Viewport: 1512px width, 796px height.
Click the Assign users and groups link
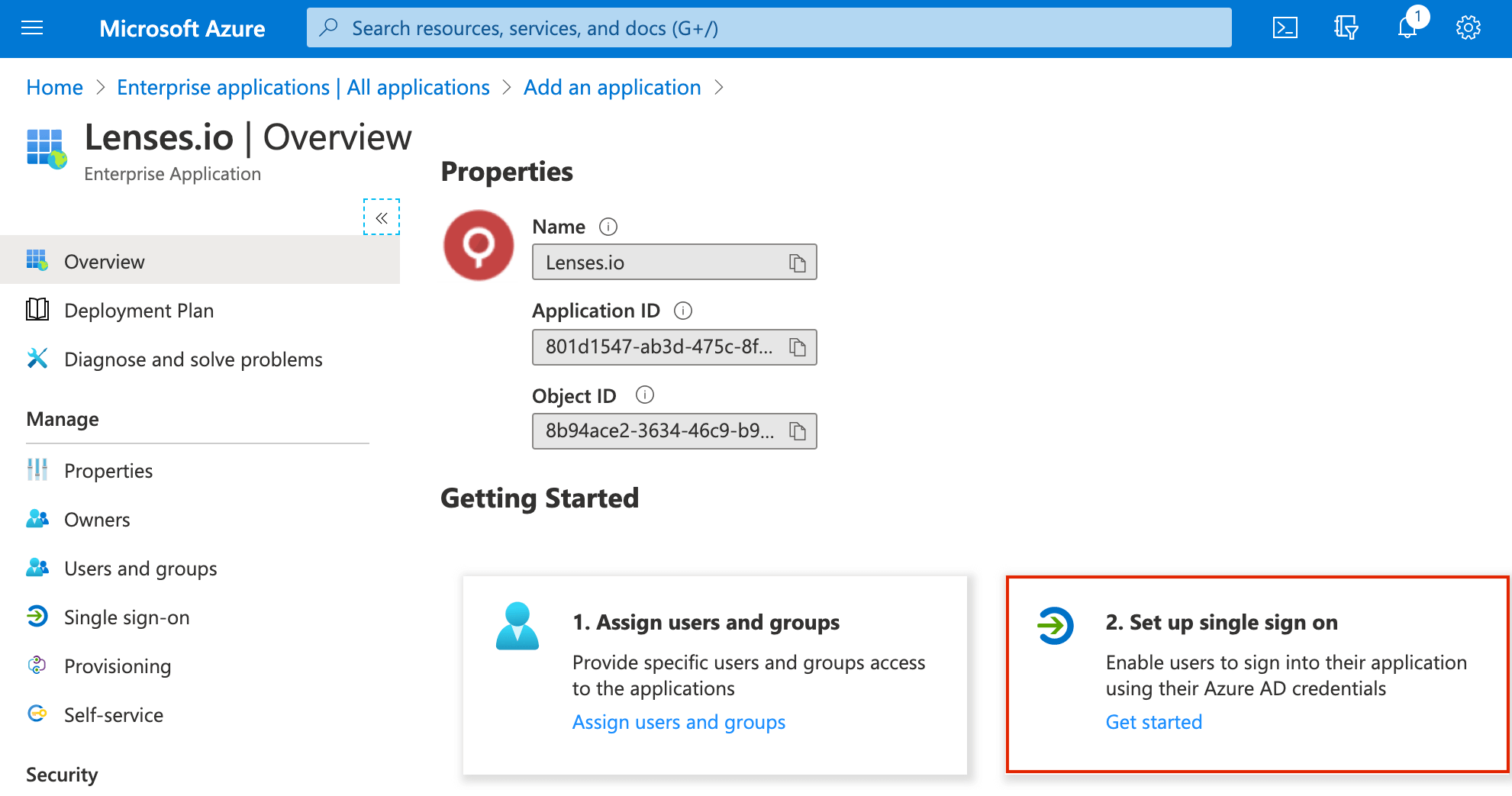(679, 722)
